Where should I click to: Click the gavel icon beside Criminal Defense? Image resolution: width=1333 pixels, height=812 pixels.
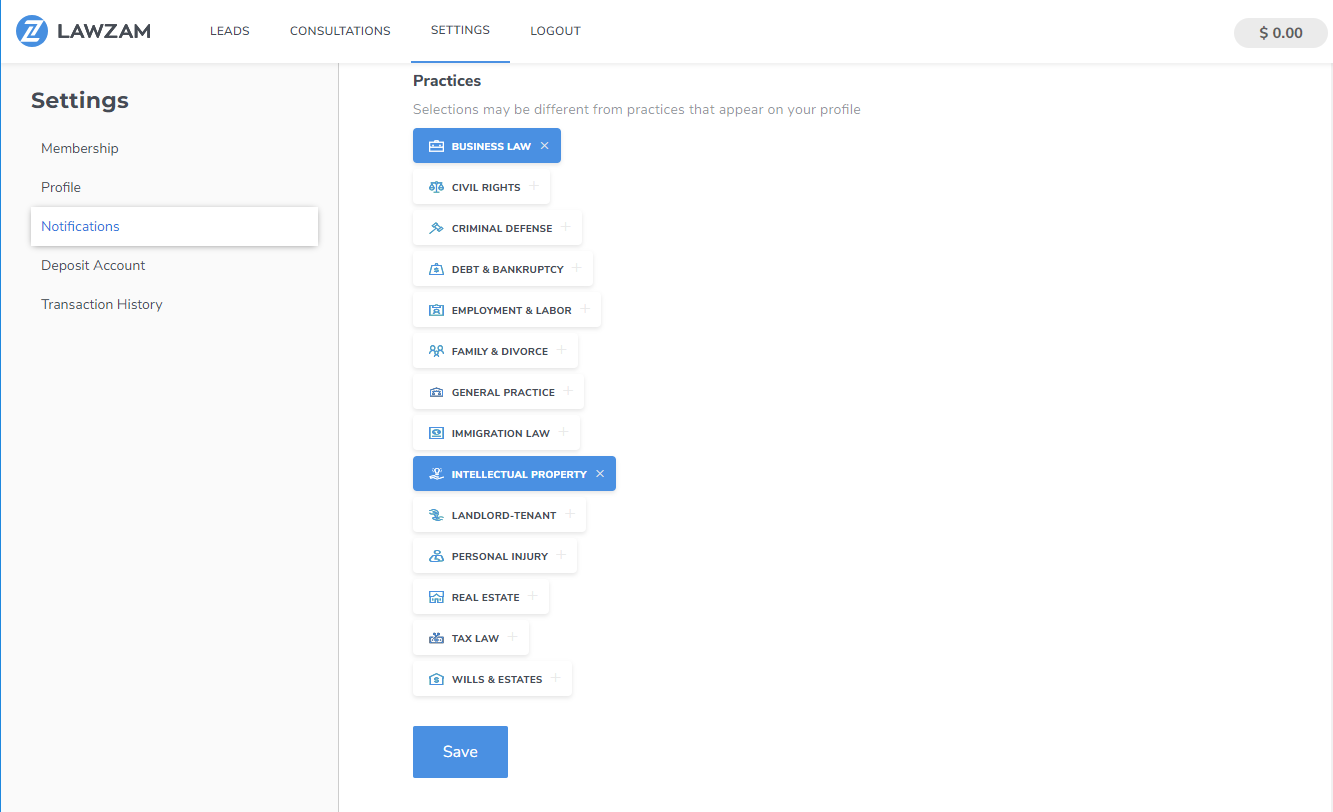(436, 228)
